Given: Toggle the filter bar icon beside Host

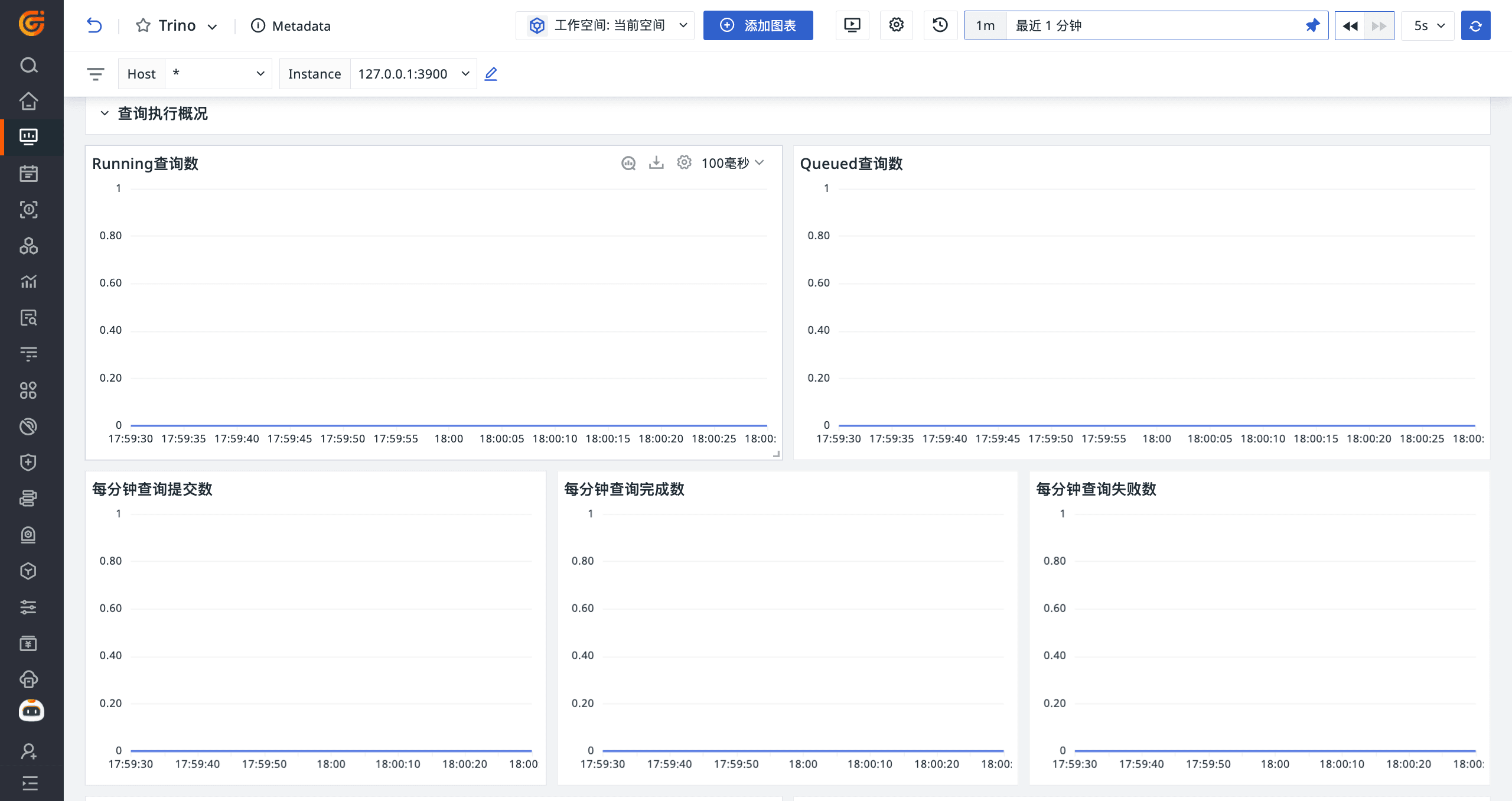Looking at the screenshot, I should (95, 74).
